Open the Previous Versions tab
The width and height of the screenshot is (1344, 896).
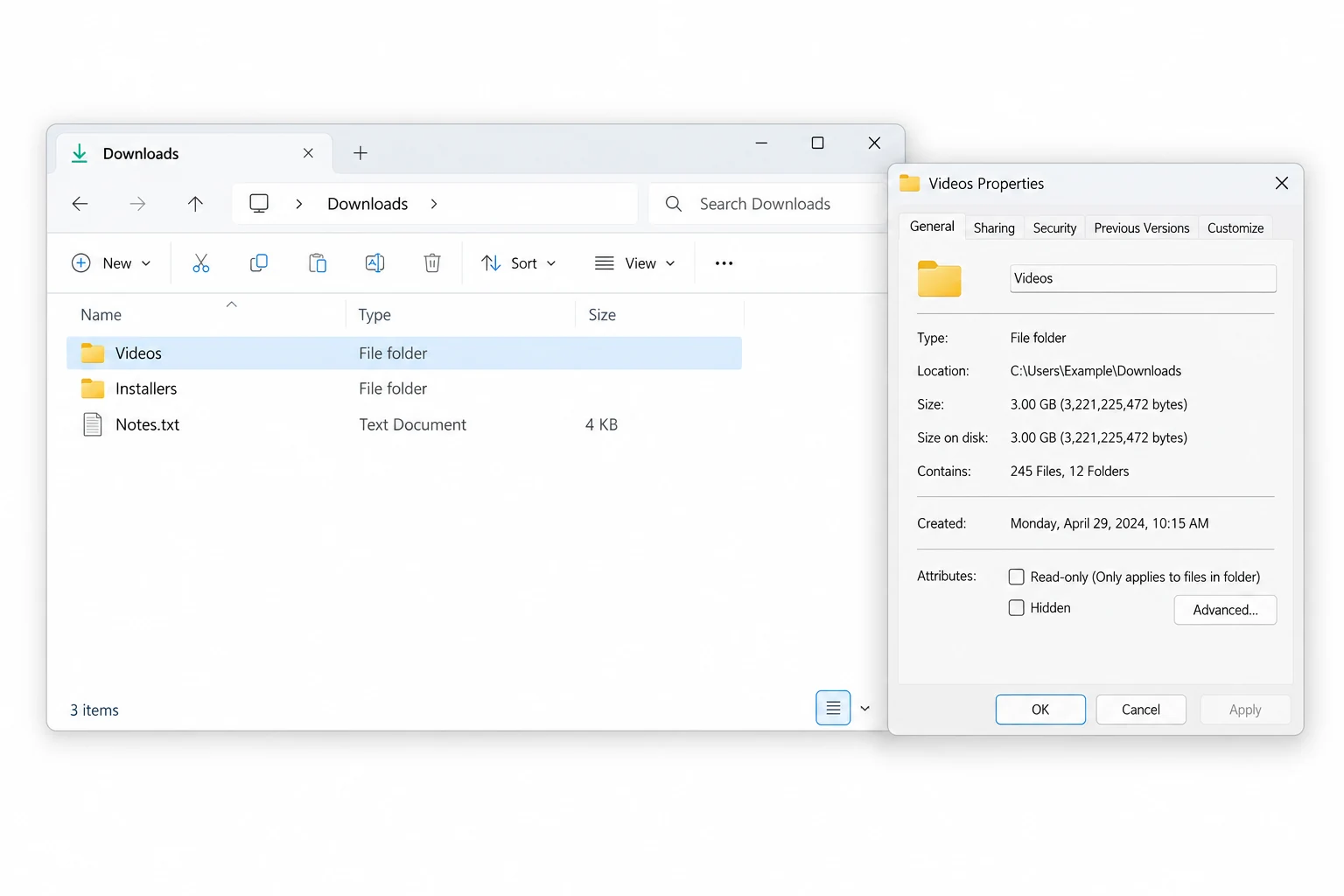tap(1142, 228)
